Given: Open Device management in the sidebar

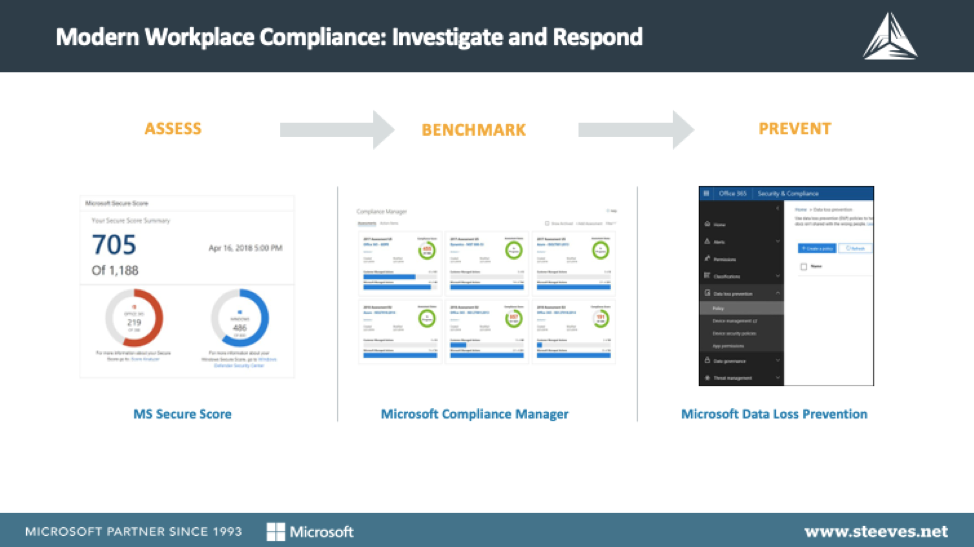Looking at the screenshot, I should pos(735,321).
